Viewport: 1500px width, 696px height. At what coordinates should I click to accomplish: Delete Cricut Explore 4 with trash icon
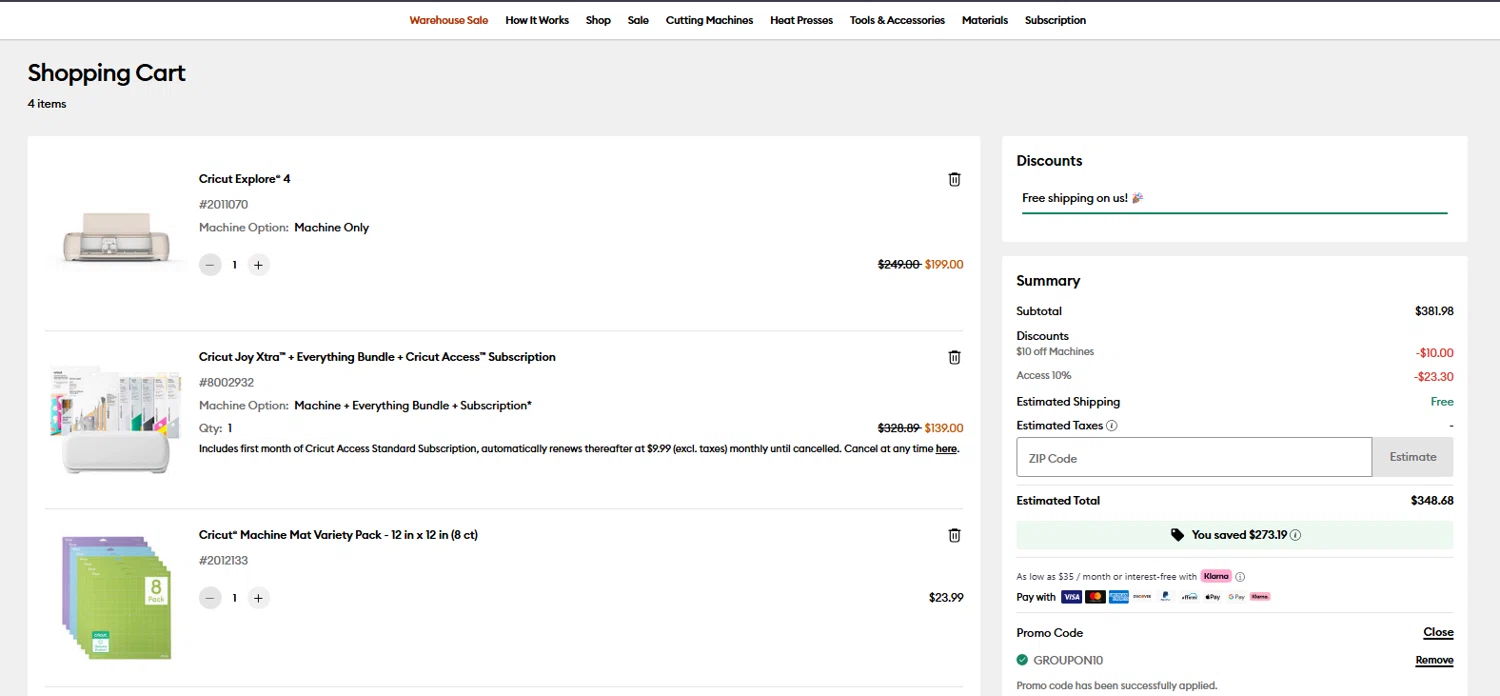[x=954, y=179]
